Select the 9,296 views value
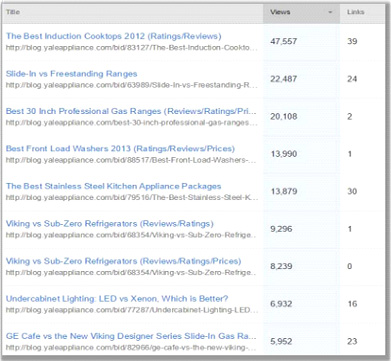This screenshot has height=361, width=391. [x=281, y=229]
